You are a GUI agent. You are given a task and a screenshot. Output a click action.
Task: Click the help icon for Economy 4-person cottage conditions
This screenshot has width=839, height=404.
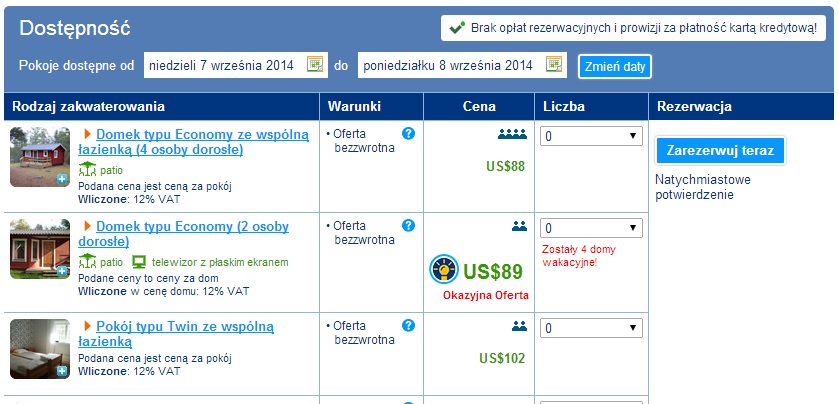tap(408, 134)
